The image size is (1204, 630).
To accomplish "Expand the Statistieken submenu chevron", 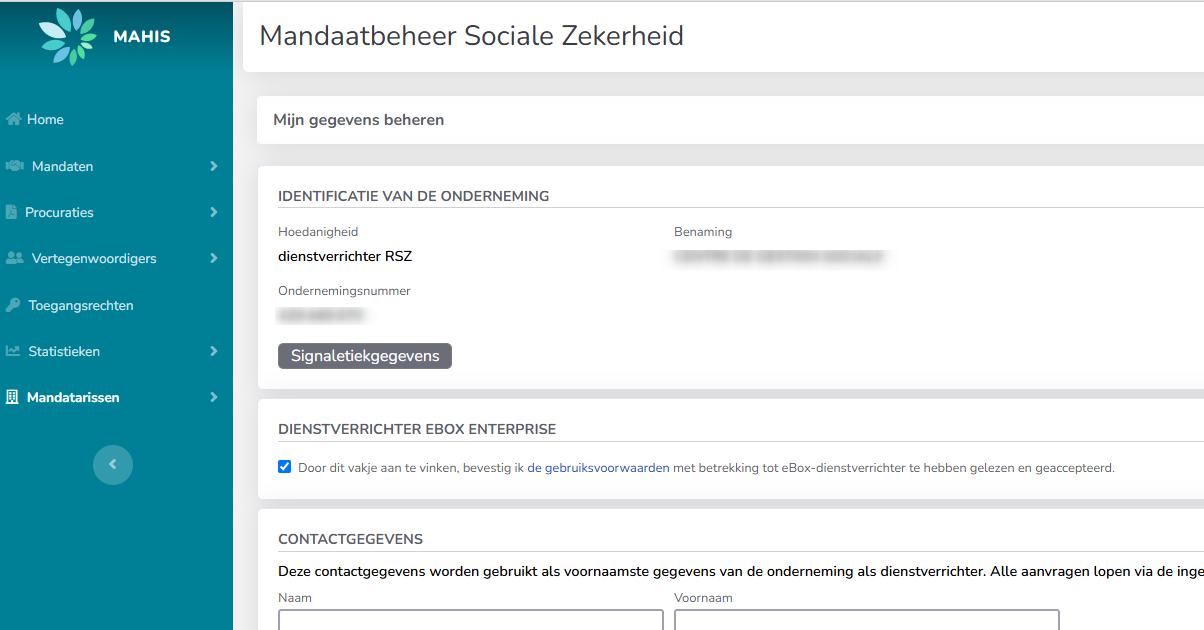I will coord(213,351).
